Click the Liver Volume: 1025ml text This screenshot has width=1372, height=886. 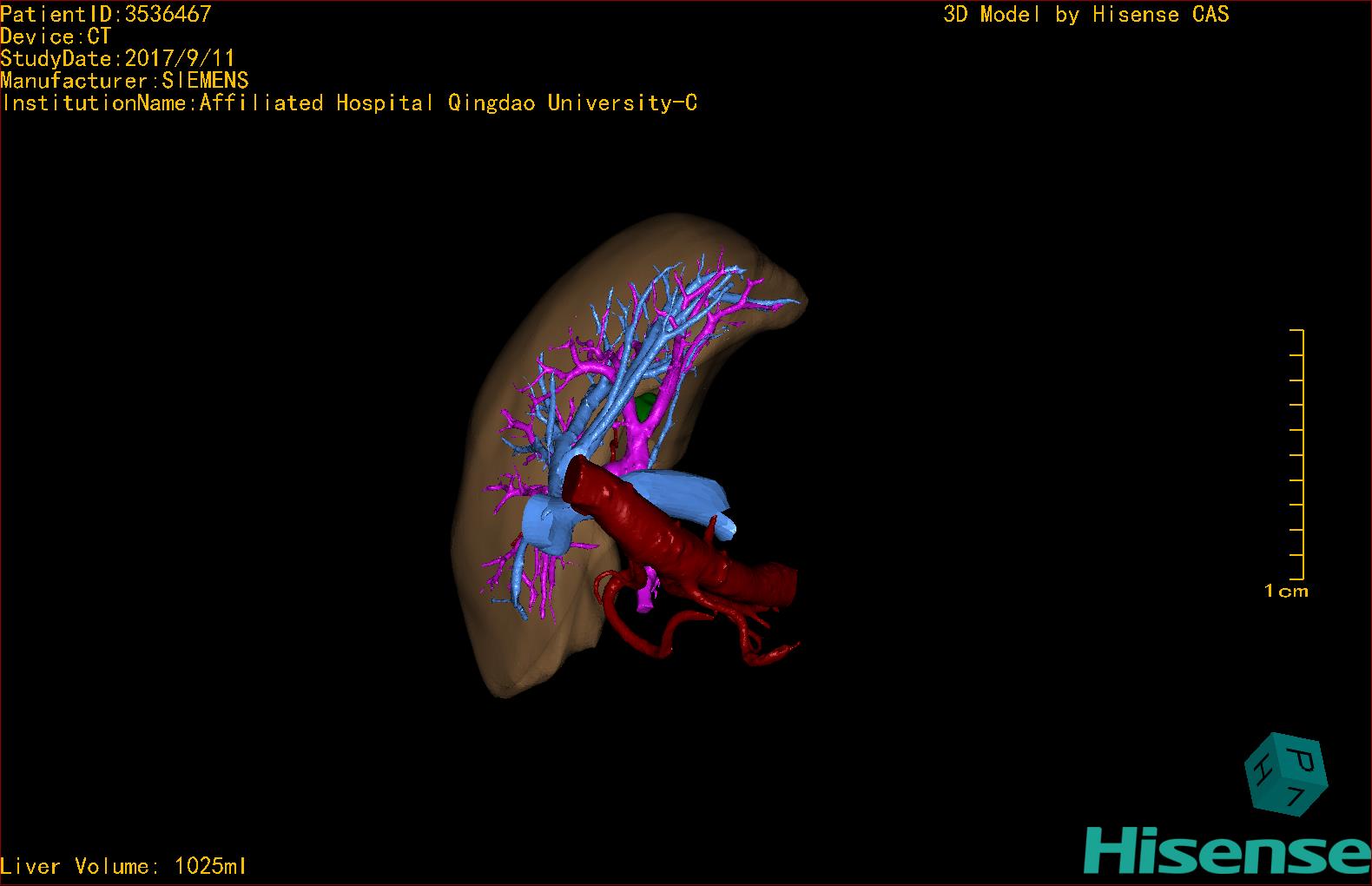[x=123, y=866]
